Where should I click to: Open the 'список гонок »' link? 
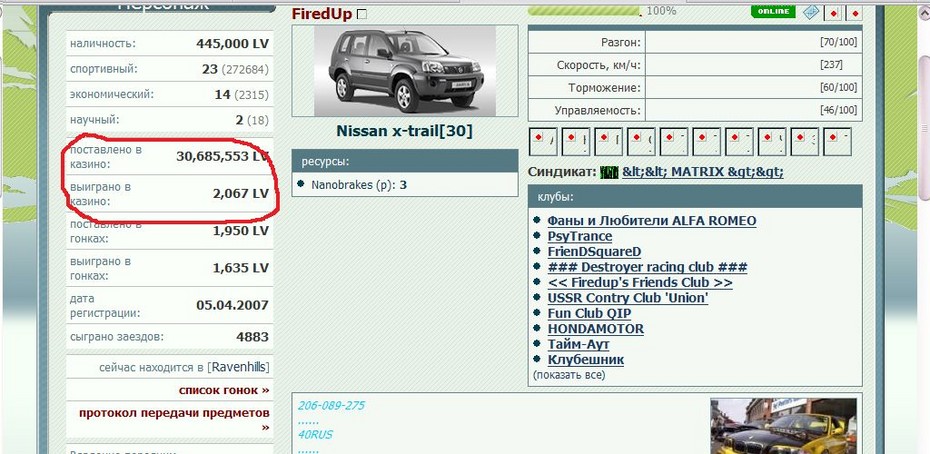(x=224, y=390)
